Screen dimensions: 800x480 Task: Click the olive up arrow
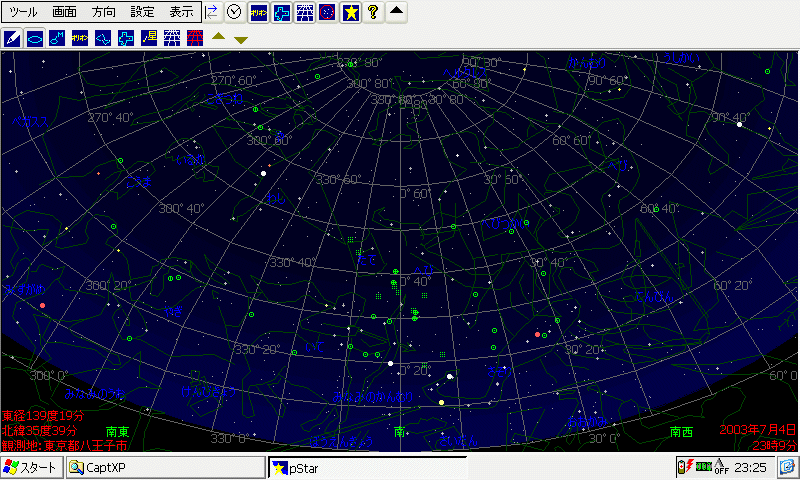(x=219, y=38)
